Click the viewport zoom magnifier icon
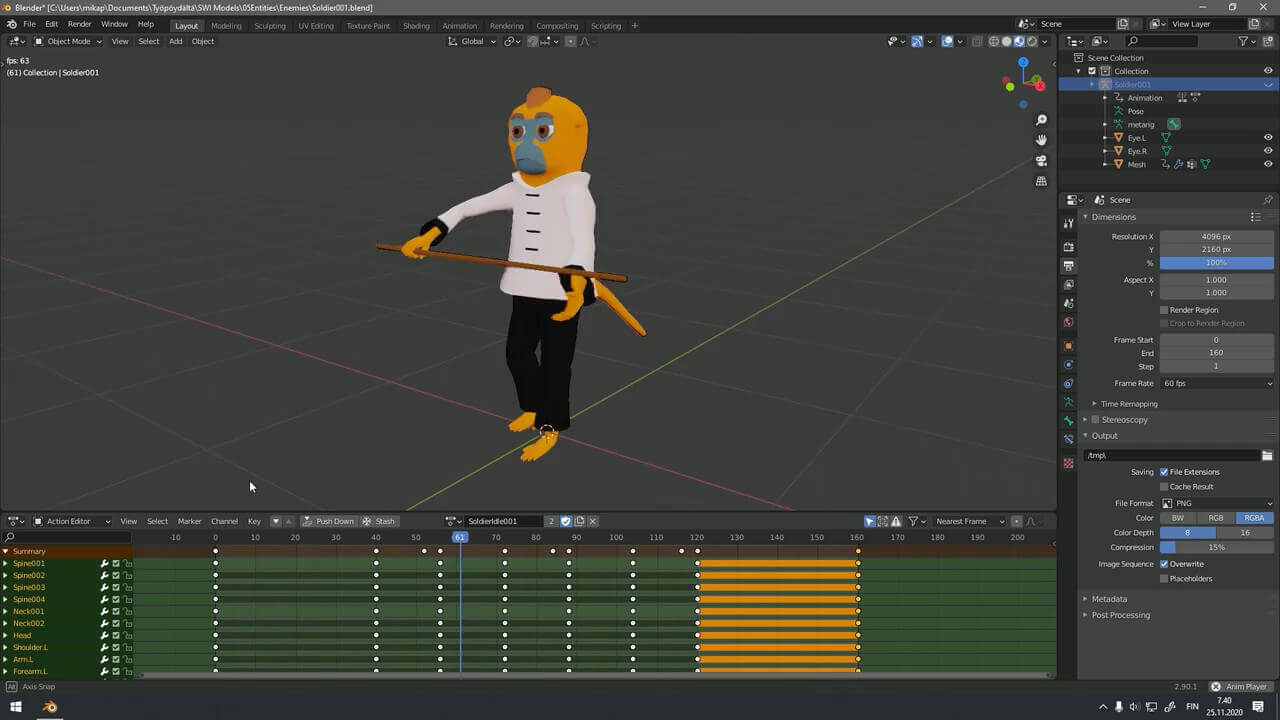Viewport: 1280px width, 720px height. 1041,120
